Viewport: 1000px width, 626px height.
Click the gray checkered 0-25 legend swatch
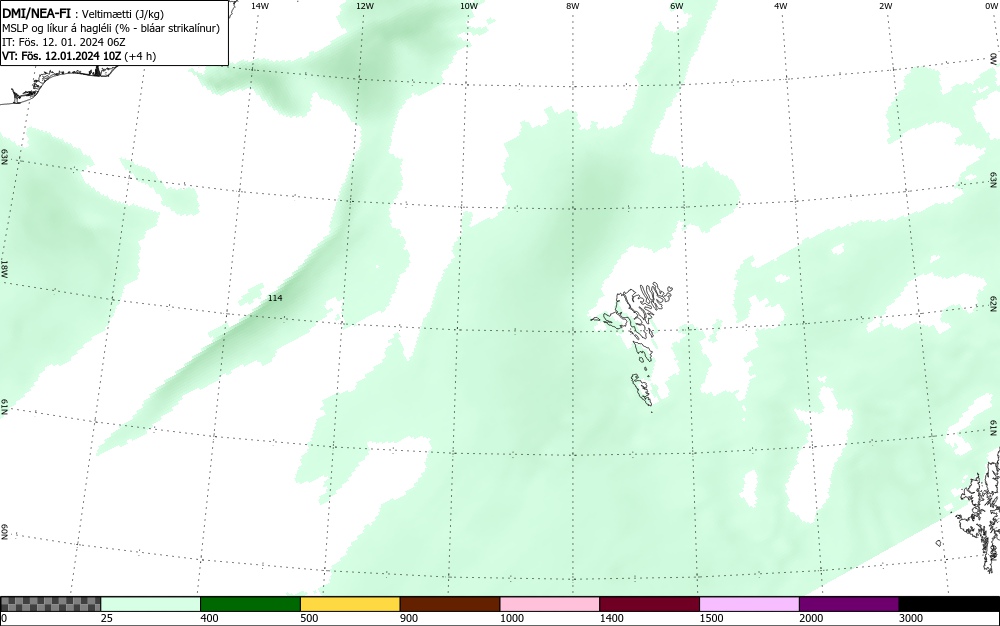(50, 604)
